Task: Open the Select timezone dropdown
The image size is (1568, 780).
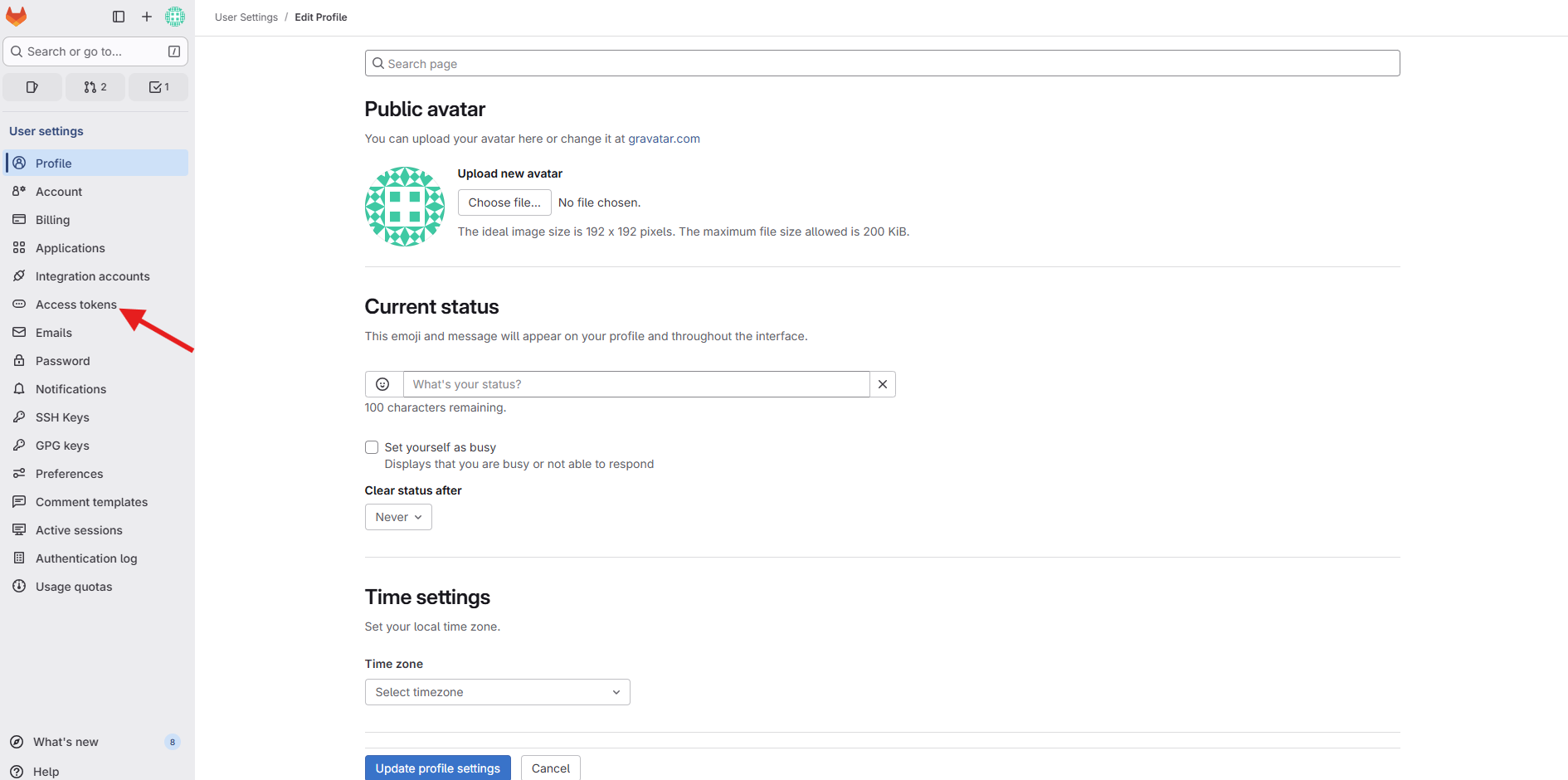Action: click(497, 691)
